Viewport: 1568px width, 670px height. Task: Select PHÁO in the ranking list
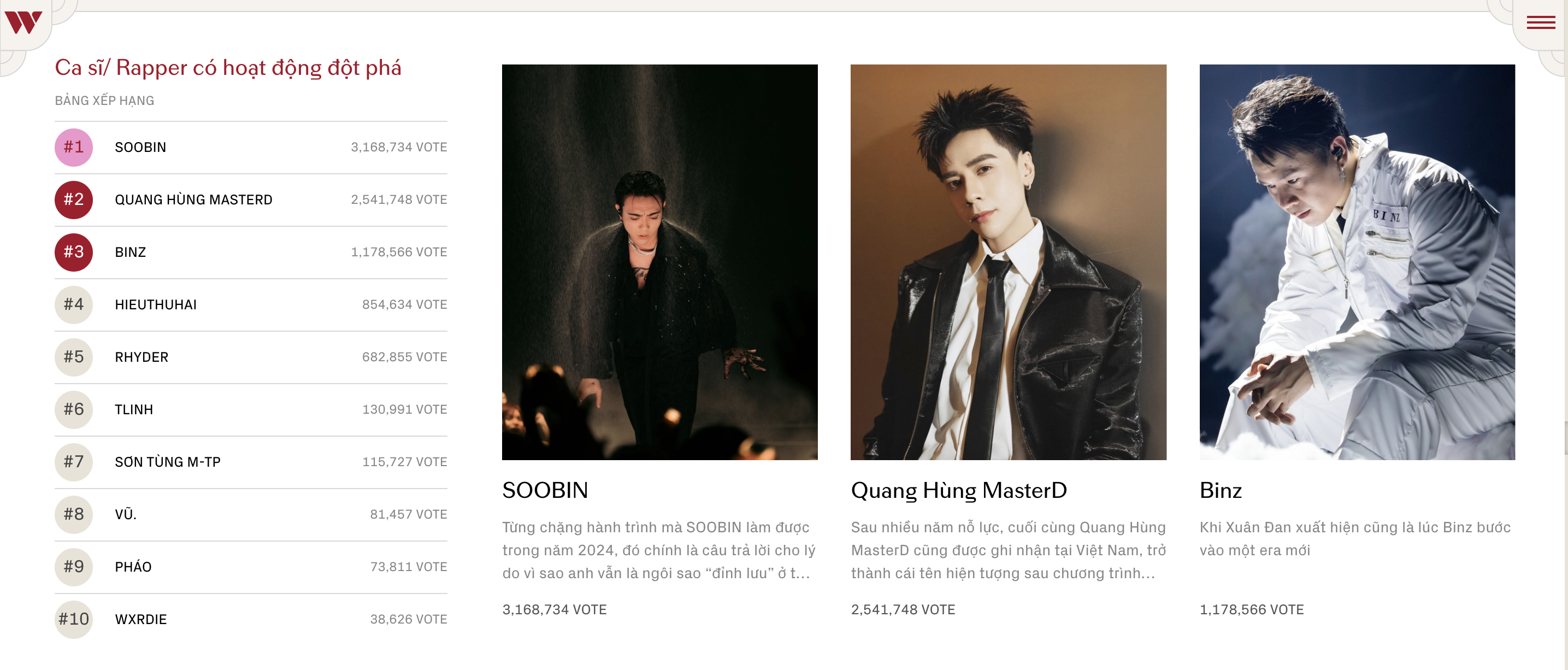click(x=251, y=566)
